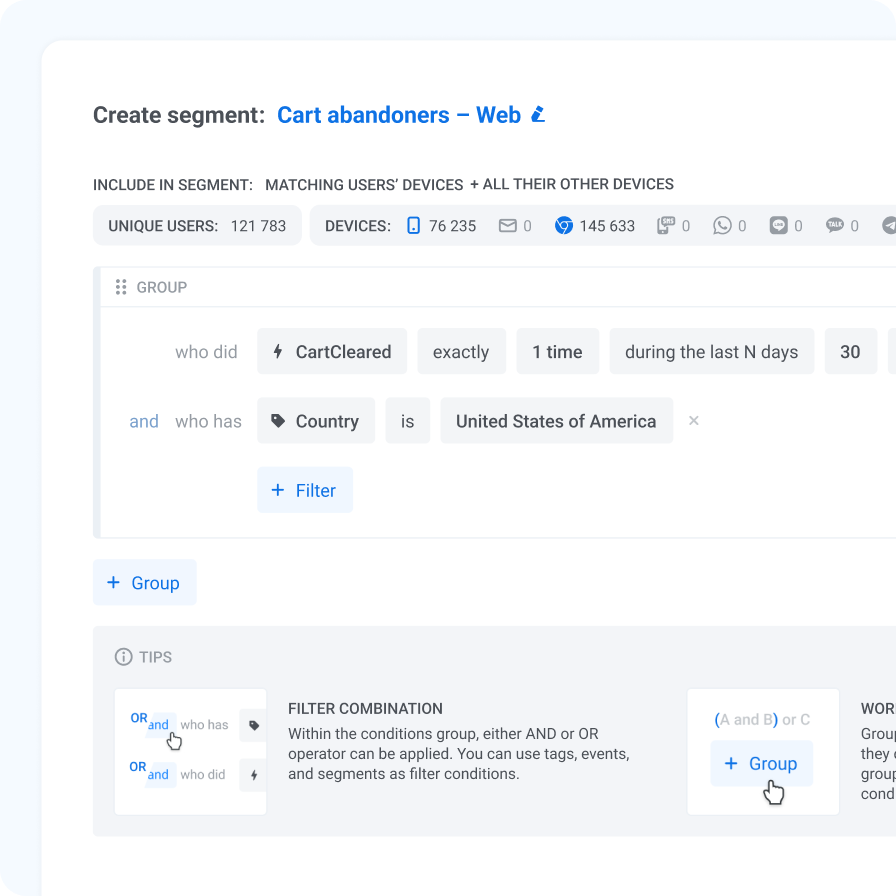Edit segment name via the pencil icon
Image resolution: width=896 pixels, height=896 pixels.
[538, 114]
